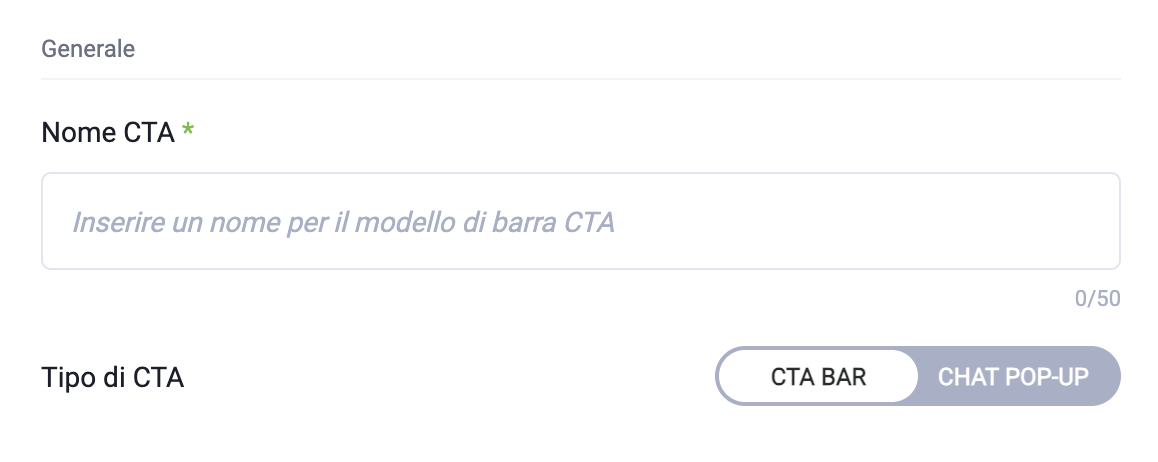Switch CTA type to CHAT POP-UP

(1013, 377)
